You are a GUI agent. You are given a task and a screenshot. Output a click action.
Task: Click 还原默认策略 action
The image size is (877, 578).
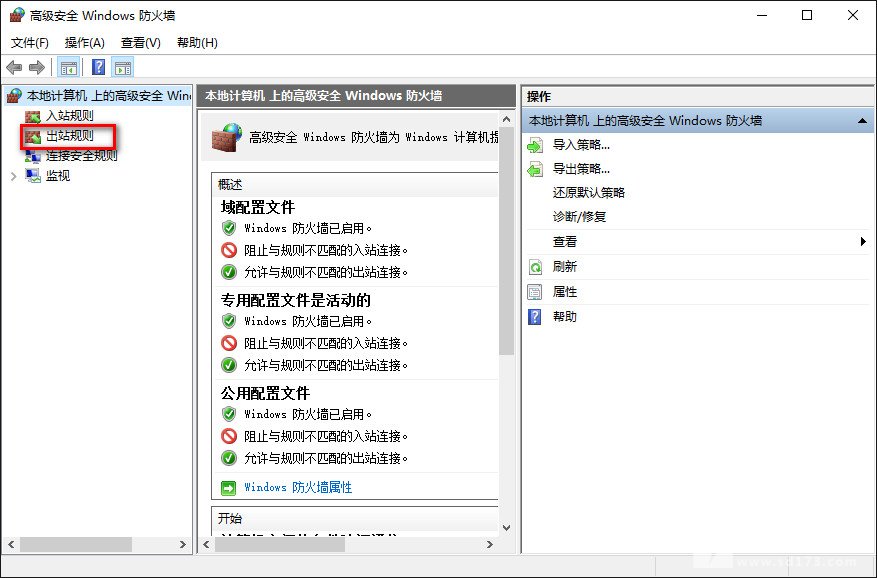coord(588,192)
